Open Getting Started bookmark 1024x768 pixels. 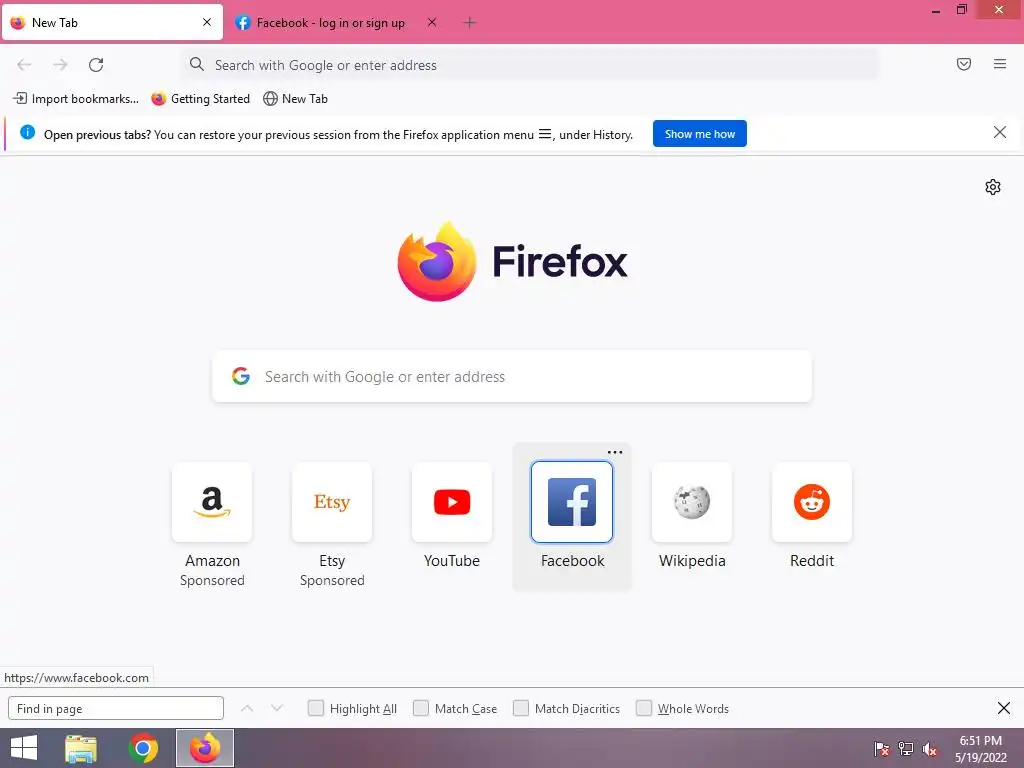pos(201,99)
